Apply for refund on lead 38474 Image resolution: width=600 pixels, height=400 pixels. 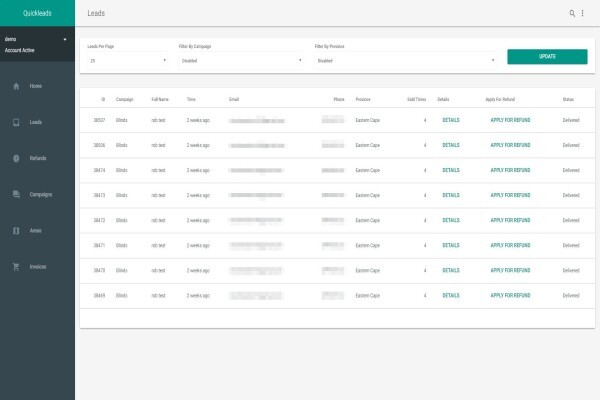click(x=510, y=170)
